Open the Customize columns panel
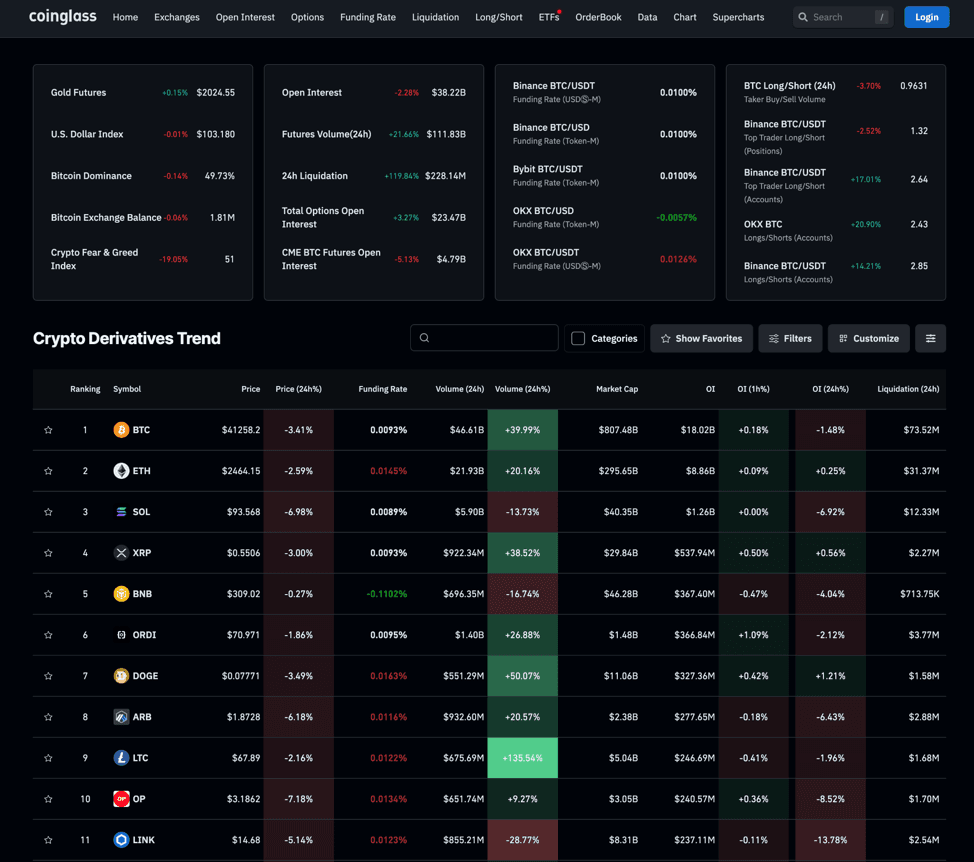This screenshot has height=862, width=974. [868, 339]
